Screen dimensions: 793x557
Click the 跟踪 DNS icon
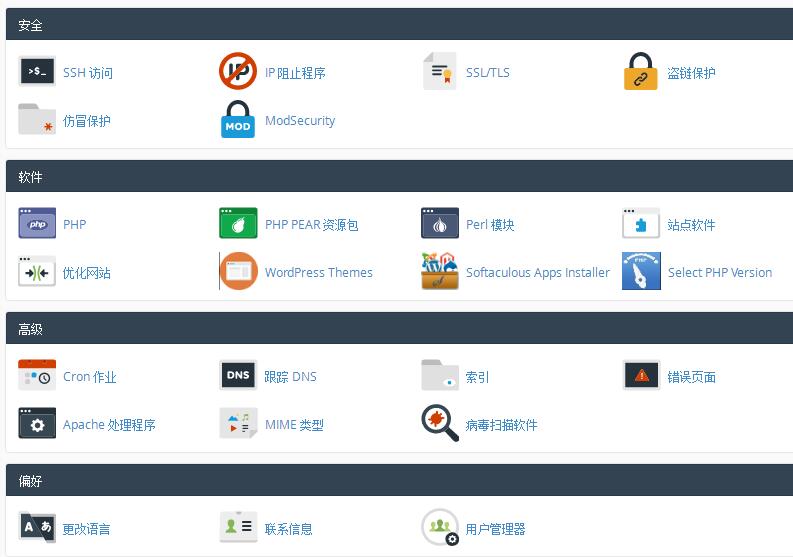[x=238, y=376]
